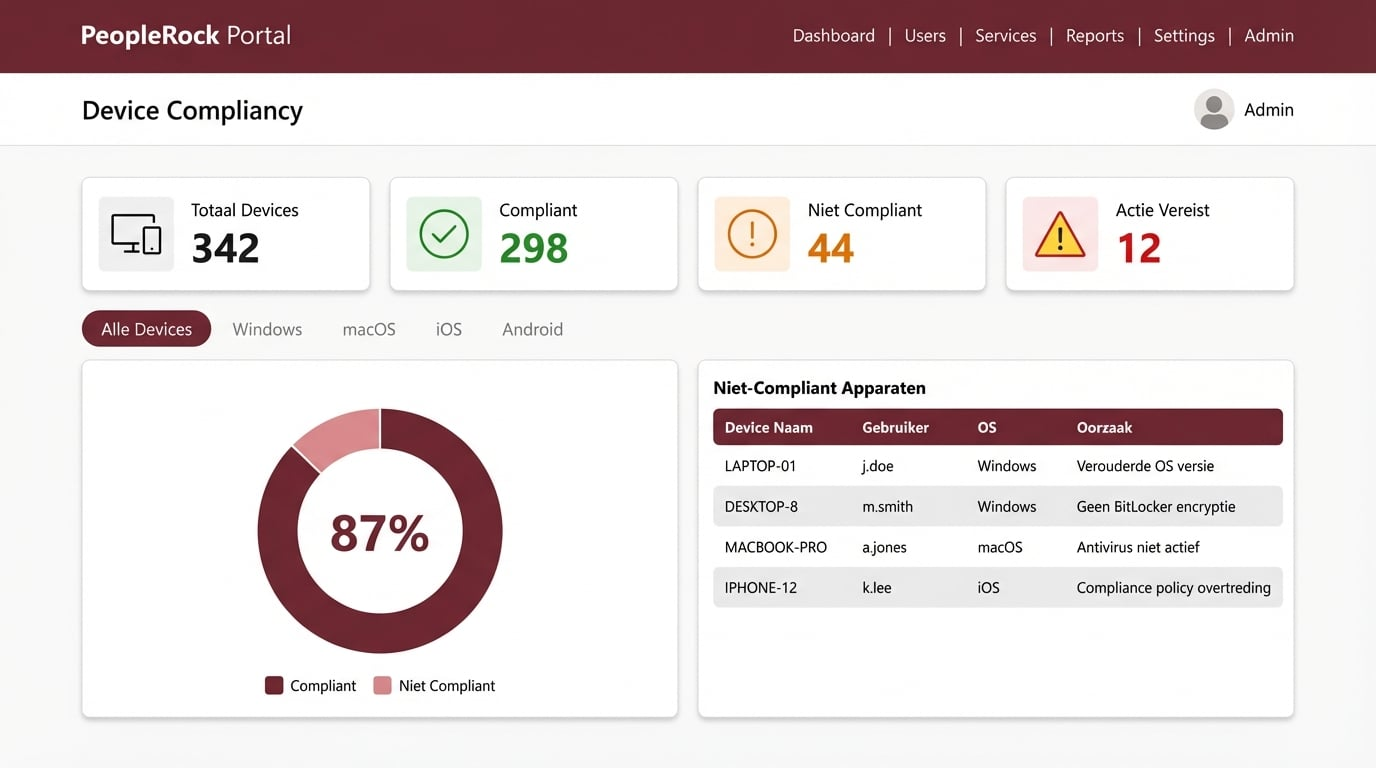1376x768 pixels.
Task: Select the Alle Devices filter toggle
Action: click(146, 328)
